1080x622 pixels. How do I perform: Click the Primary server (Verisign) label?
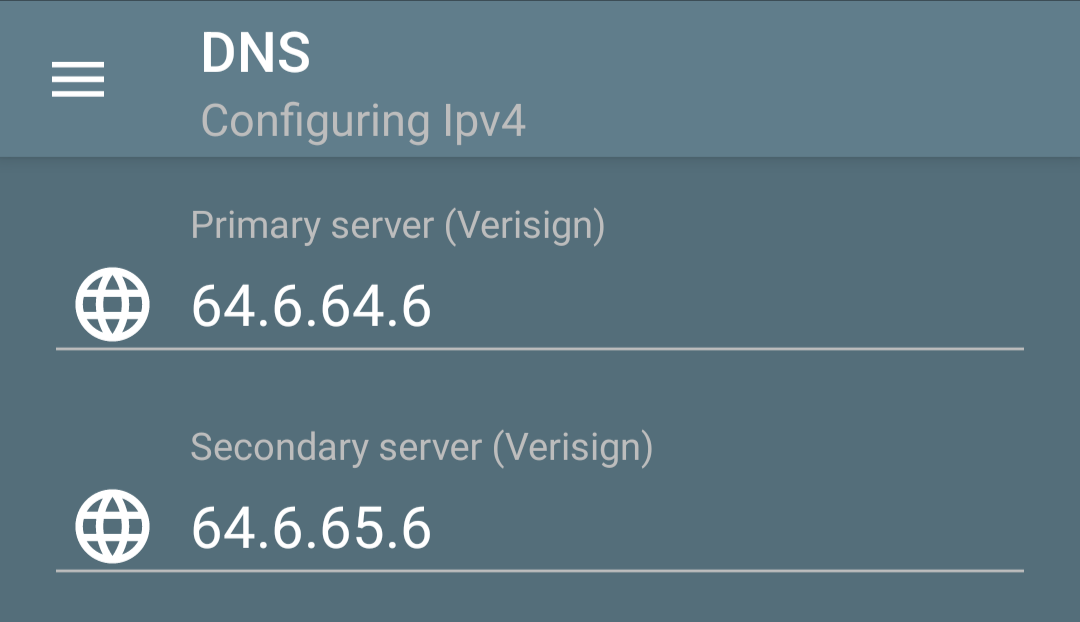[398, 226]
